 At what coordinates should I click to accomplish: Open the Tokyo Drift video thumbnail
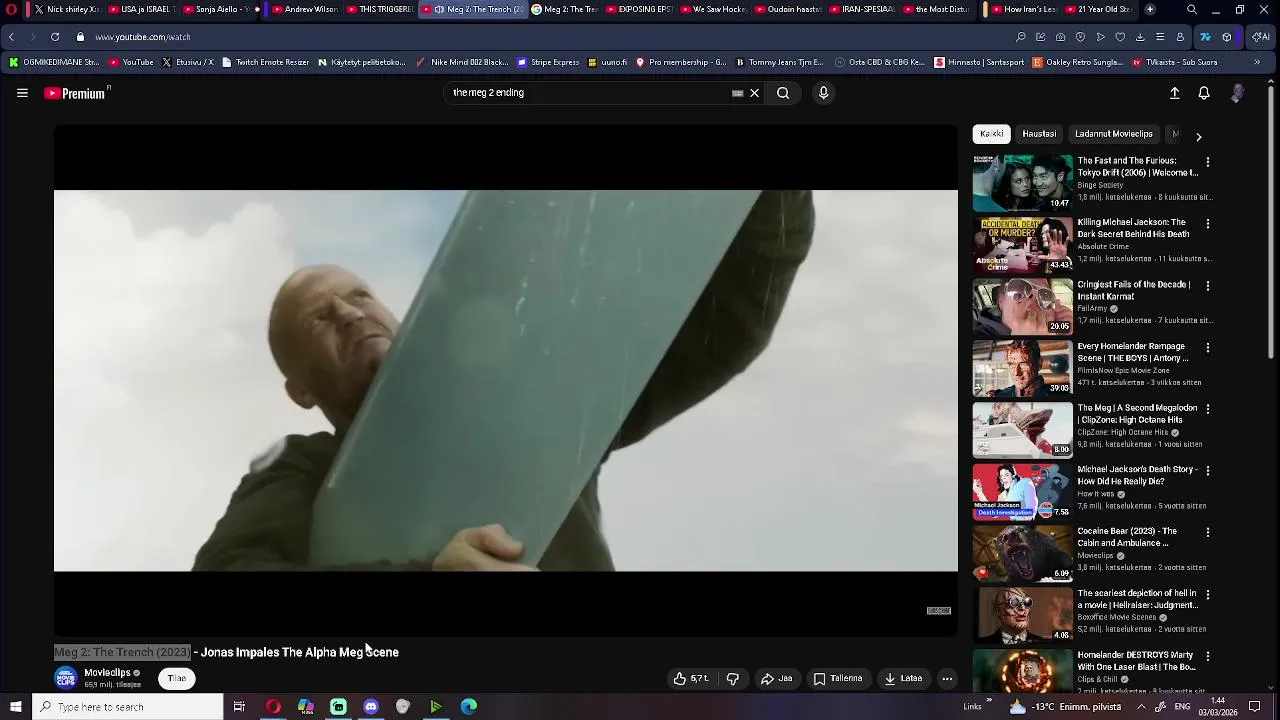tap(1022, 182)
